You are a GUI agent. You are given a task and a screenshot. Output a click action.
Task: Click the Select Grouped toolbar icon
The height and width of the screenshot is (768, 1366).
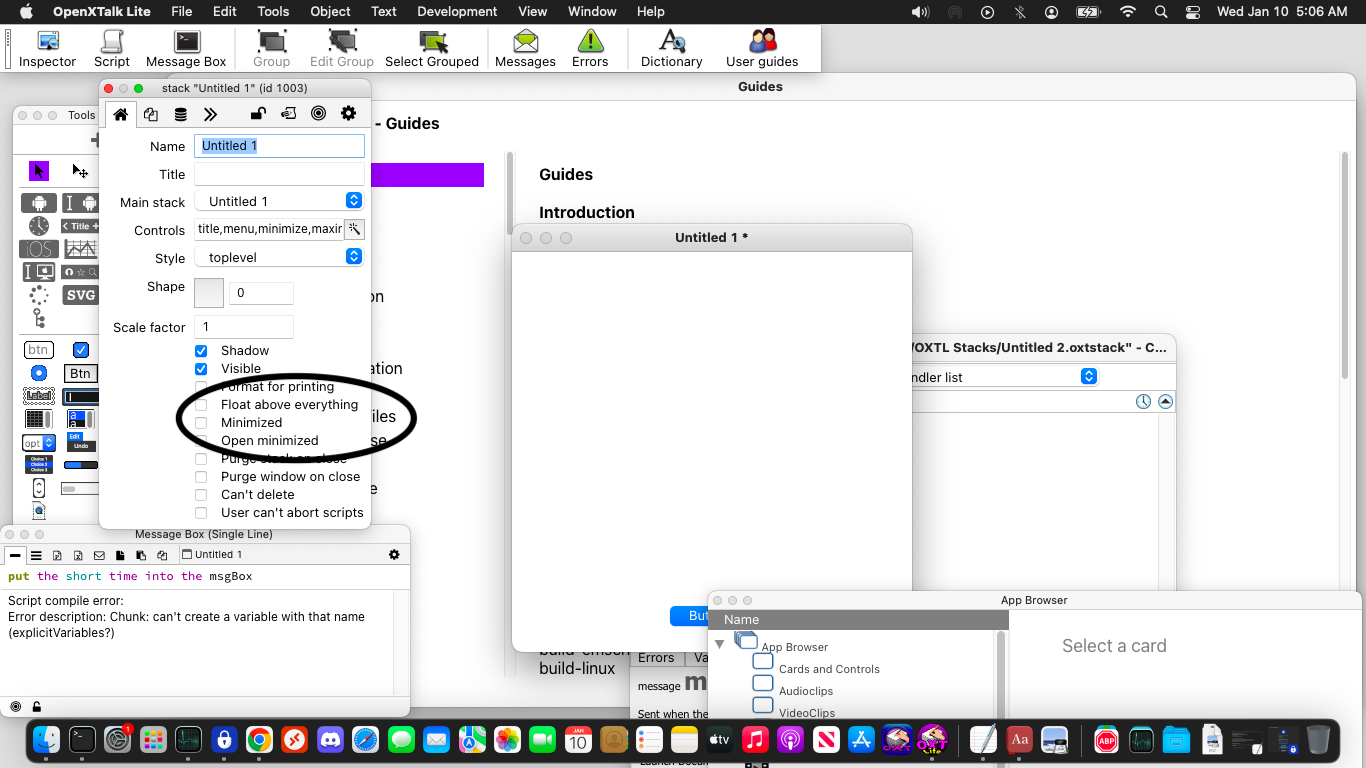point(432,49)
